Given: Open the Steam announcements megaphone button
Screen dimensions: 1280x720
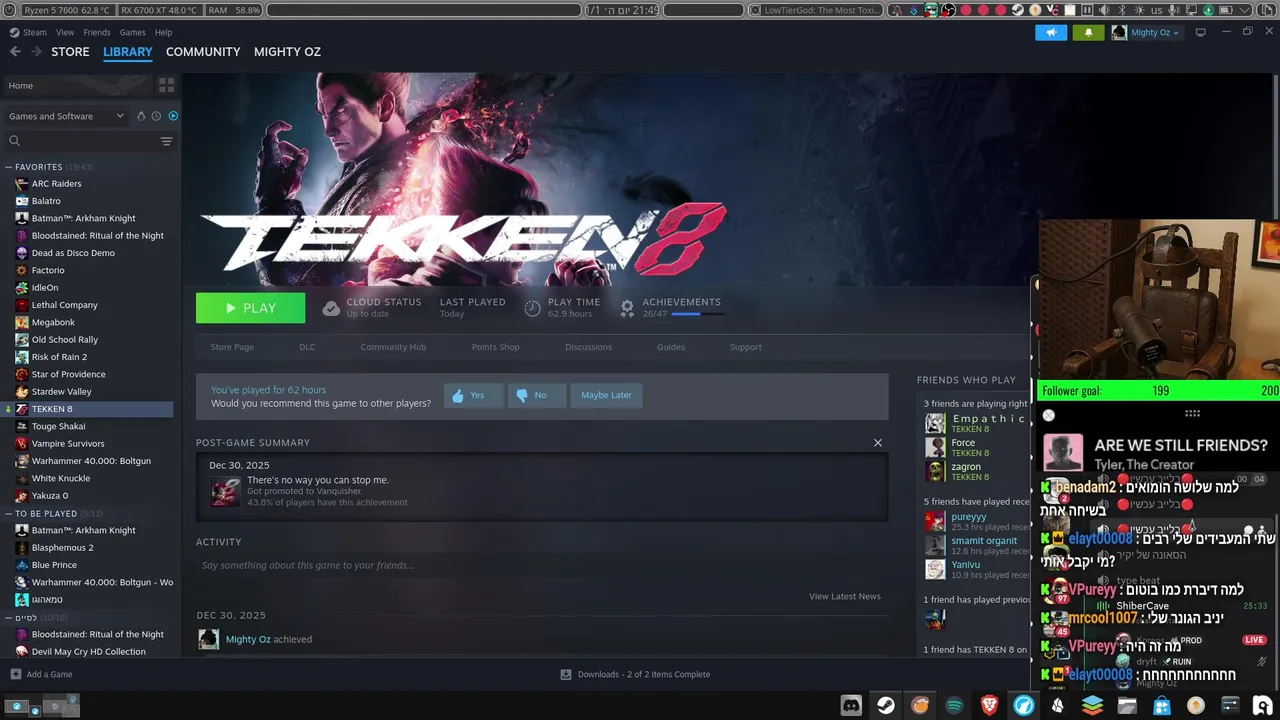Looking at the screenshot, I should [x=1051, y=32].
